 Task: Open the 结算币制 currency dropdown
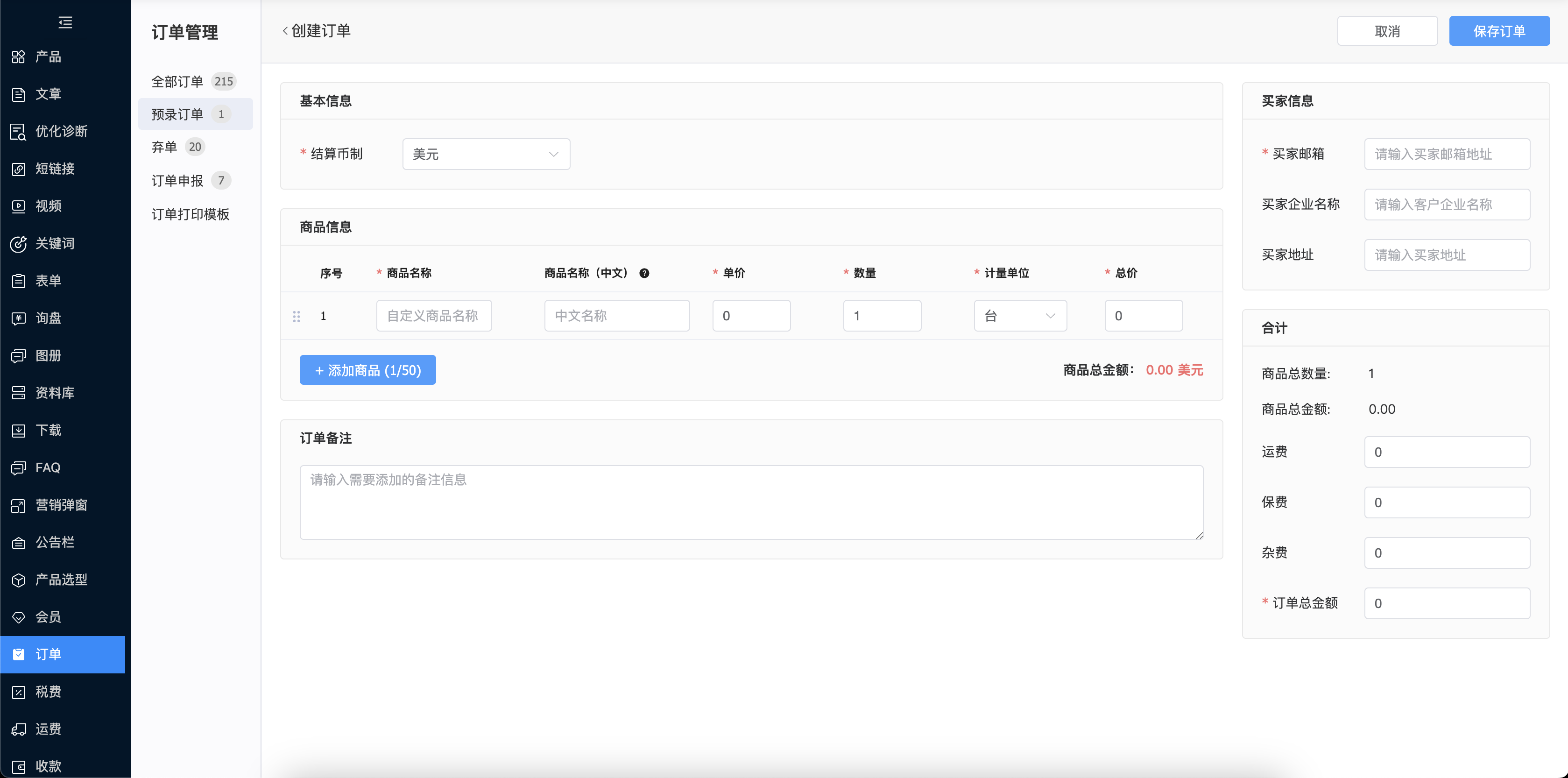[x=486, y=154]
